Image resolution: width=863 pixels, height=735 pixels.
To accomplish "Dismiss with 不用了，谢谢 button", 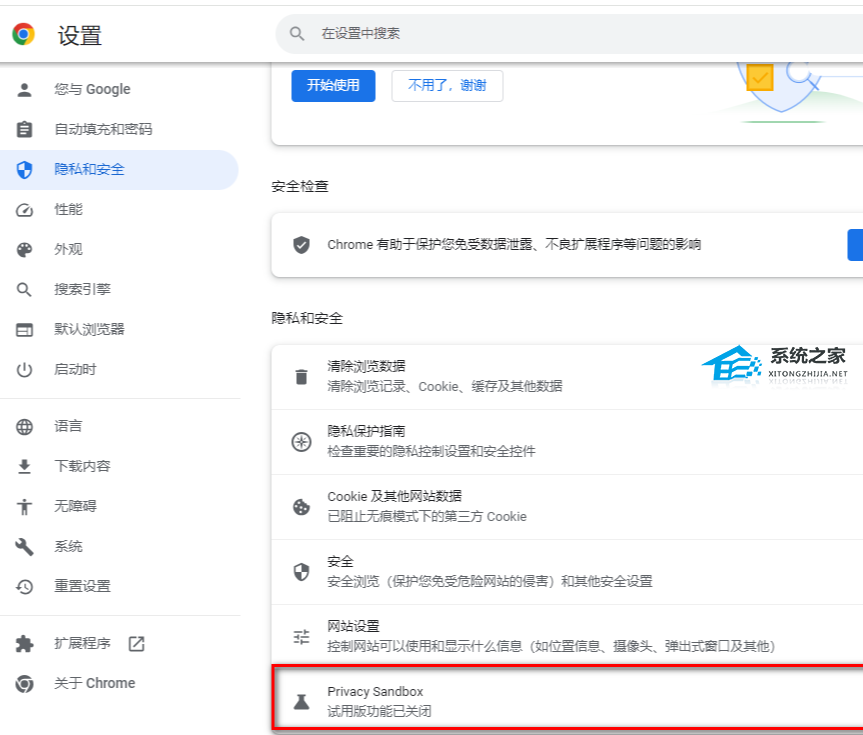I will click(447, 85).
